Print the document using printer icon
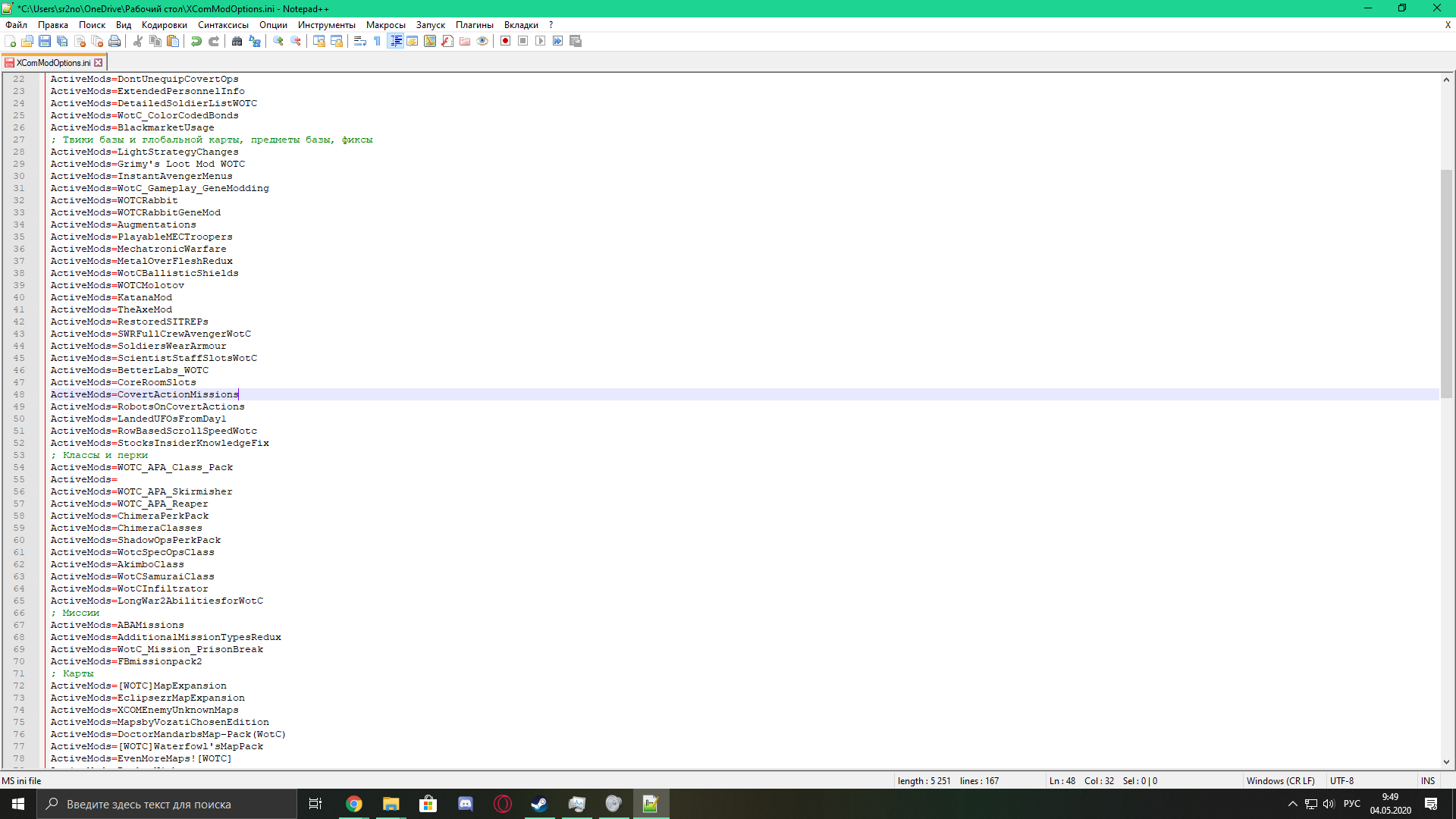Screen dimensions: 1456x819 click(115, 41)
